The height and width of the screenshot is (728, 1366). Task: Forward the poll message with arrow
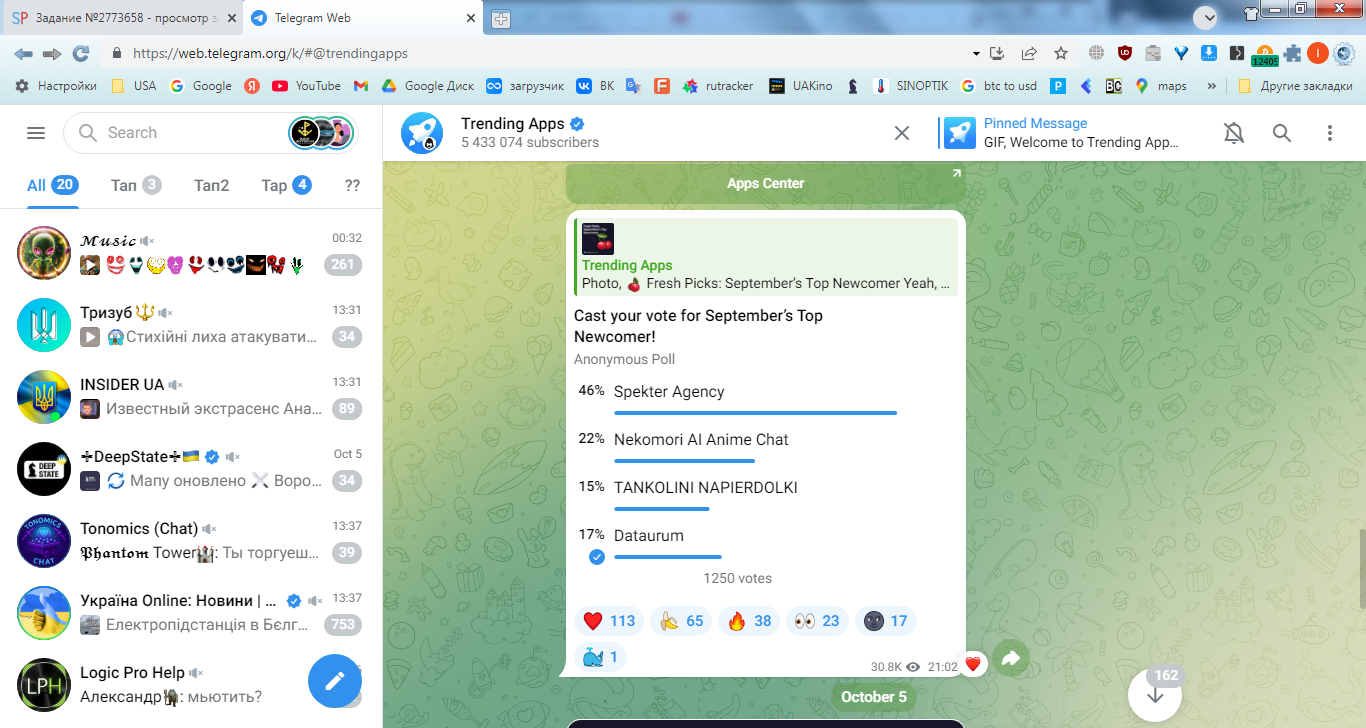[x=1011, y=659]
